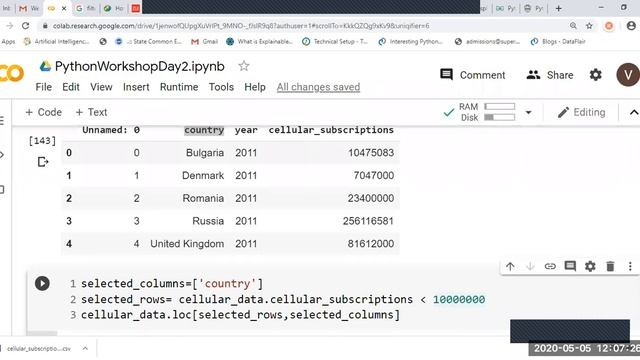Open the State Common bookmark
Screen dimensions: 640x360
[149, 42]
